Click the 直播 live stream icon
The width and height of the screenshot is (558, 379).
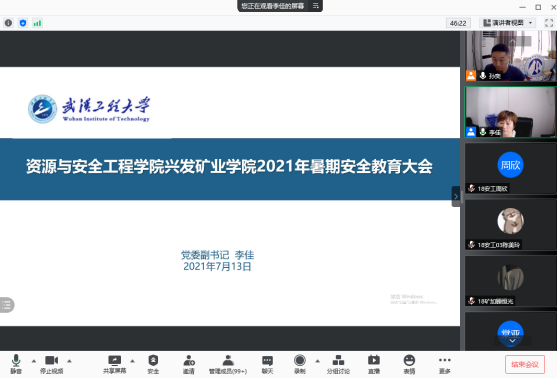(374, 364)
